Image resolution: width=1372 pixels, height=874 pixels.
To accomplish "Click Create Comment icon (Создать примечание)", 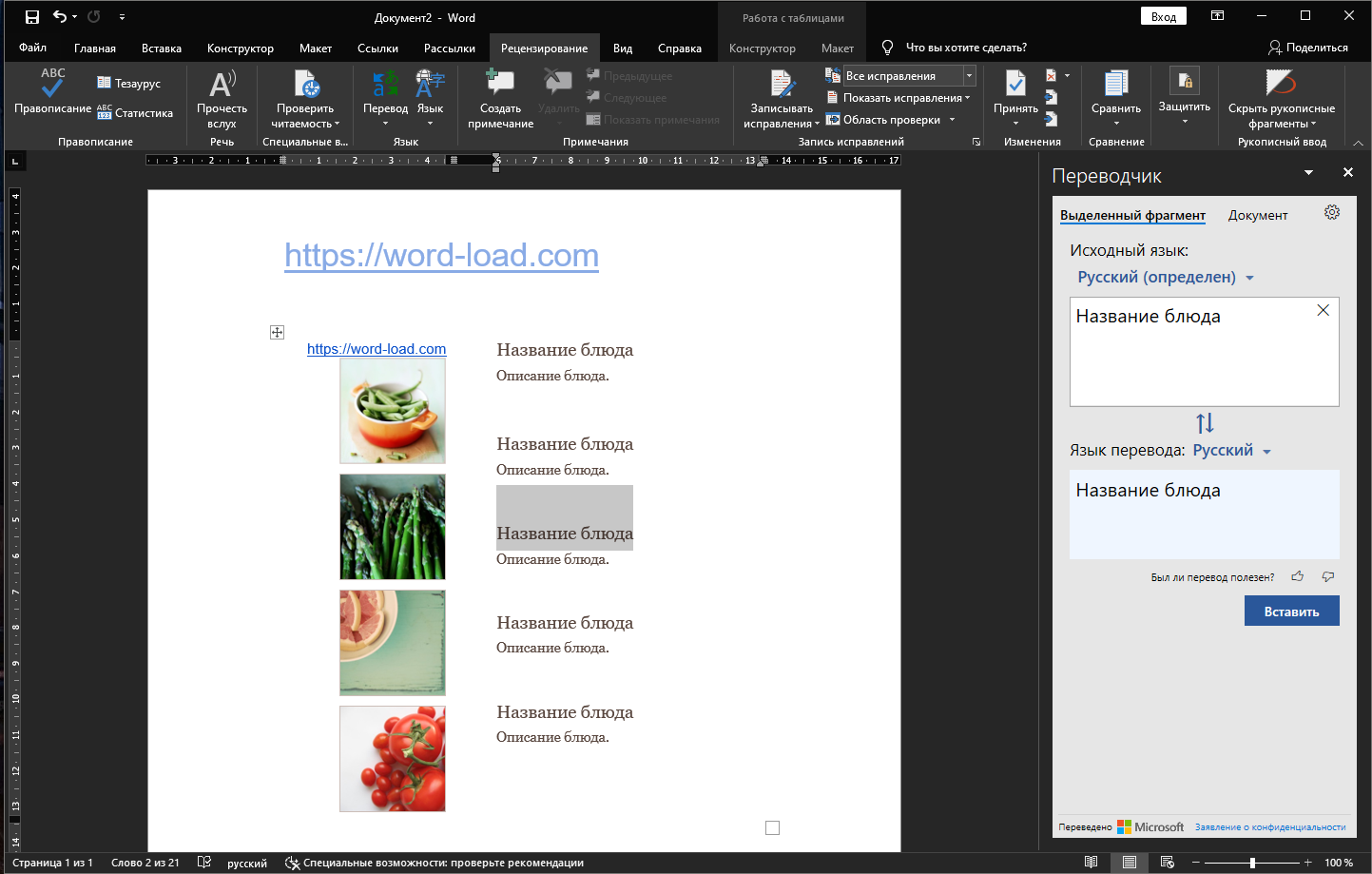I will [500, 85].
